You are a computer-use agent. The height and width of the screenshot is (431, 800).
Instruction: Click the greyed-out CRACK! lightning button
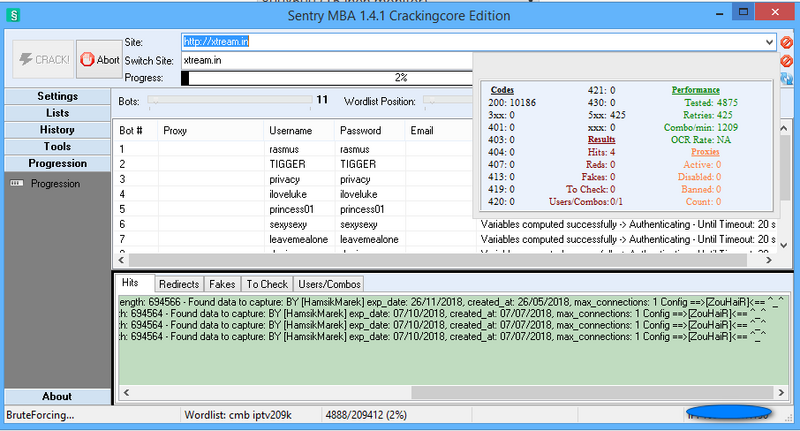pos(43,59)
